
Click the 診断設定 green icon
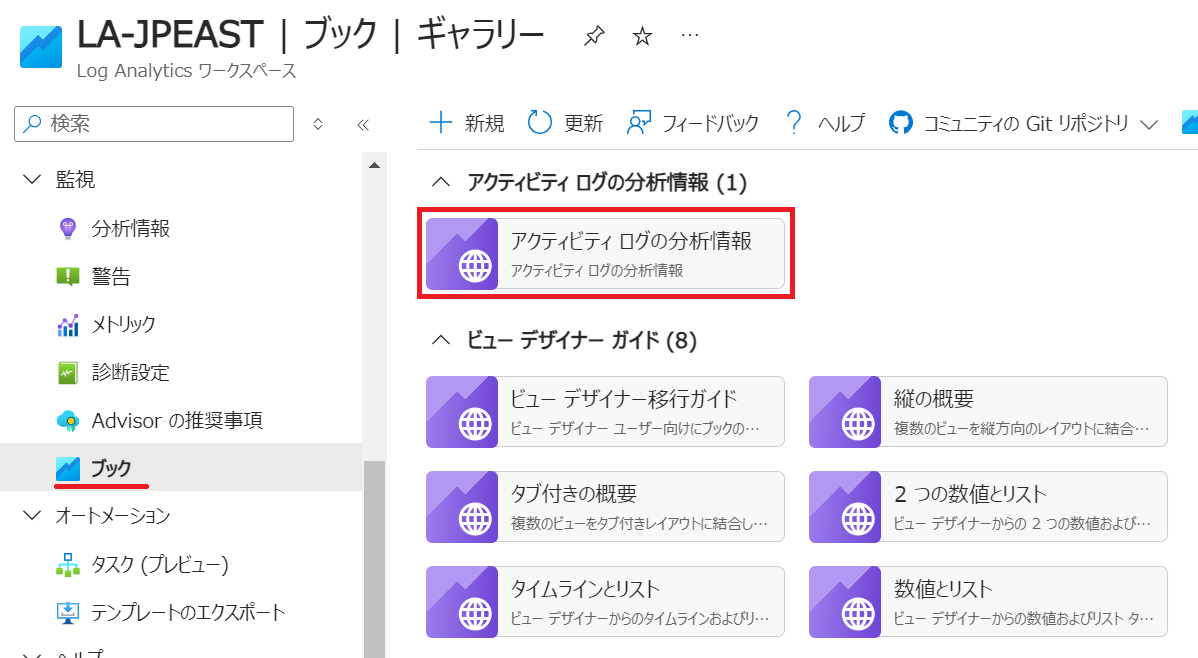[x=68, y=372]
